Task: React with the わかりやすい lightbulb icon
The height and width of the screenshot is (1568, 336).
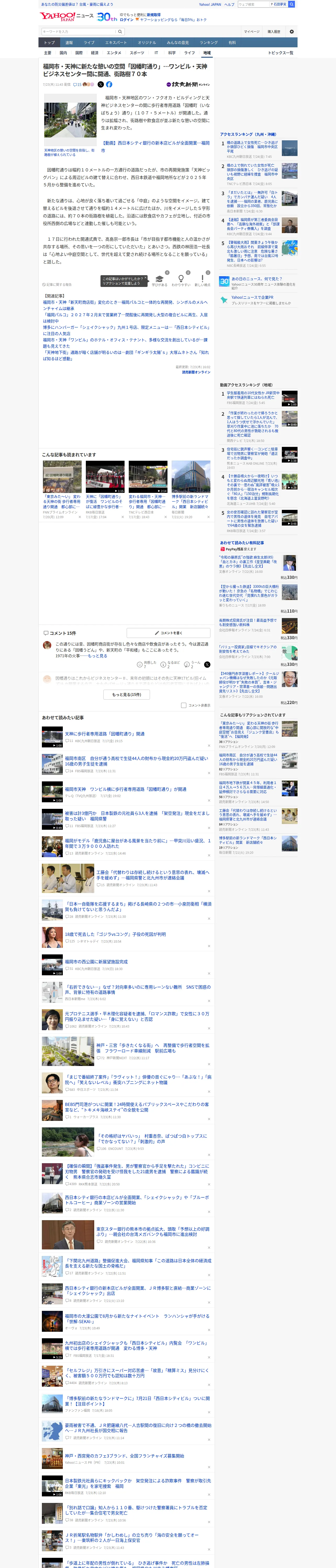Action: point(181,279)
